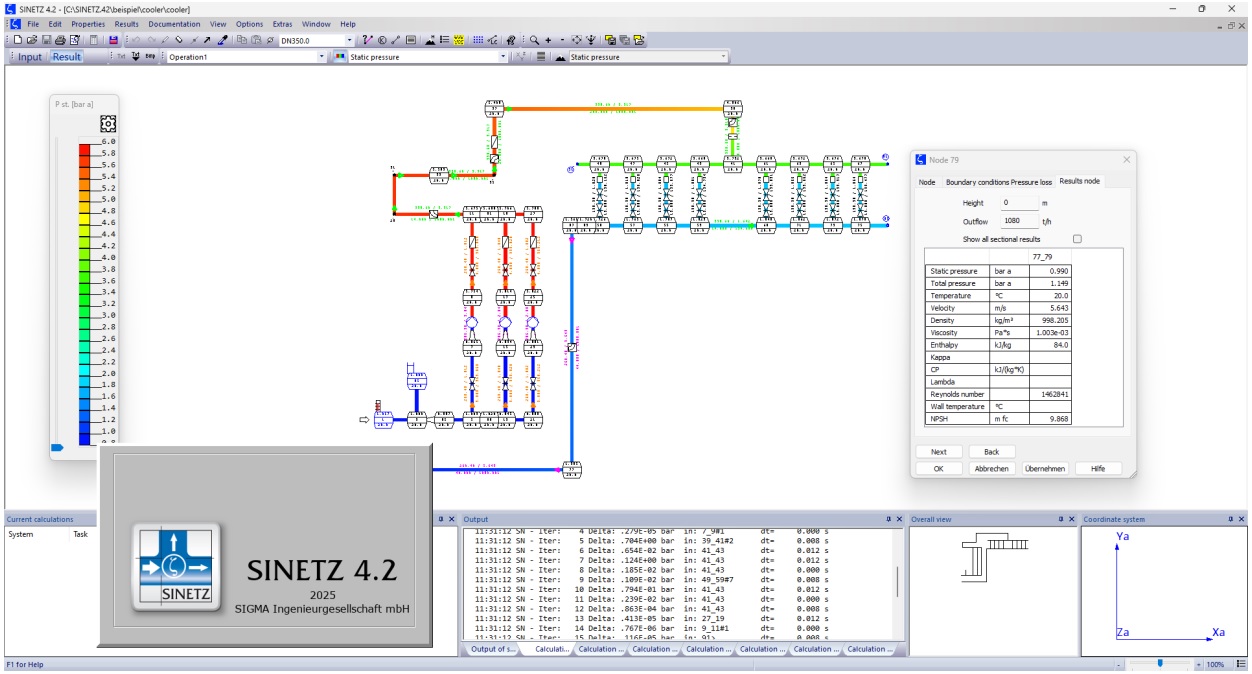This screenshot has height=674, width=1252.
Task: Open the Properties menu
Action: click(x=88, y=23)
